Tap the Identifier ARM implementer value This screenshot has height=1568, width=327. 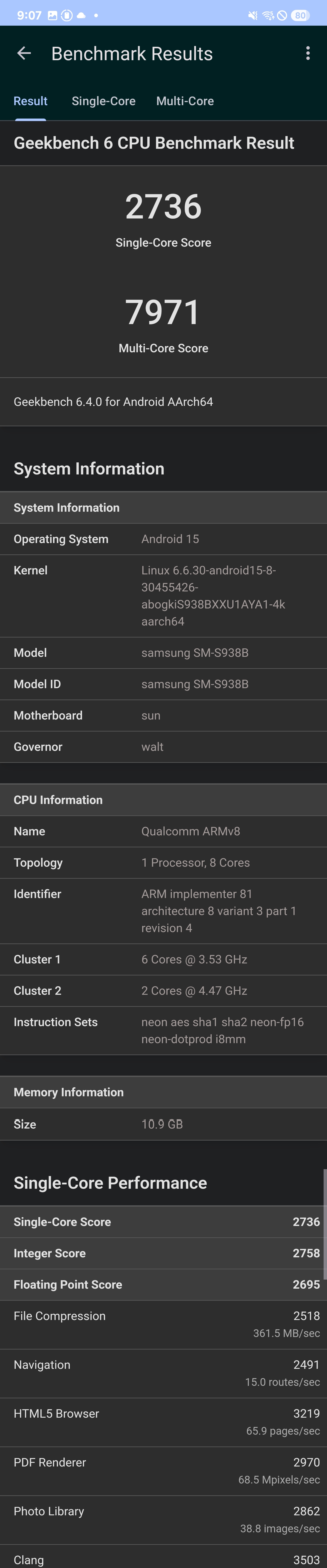click(219, 911)
